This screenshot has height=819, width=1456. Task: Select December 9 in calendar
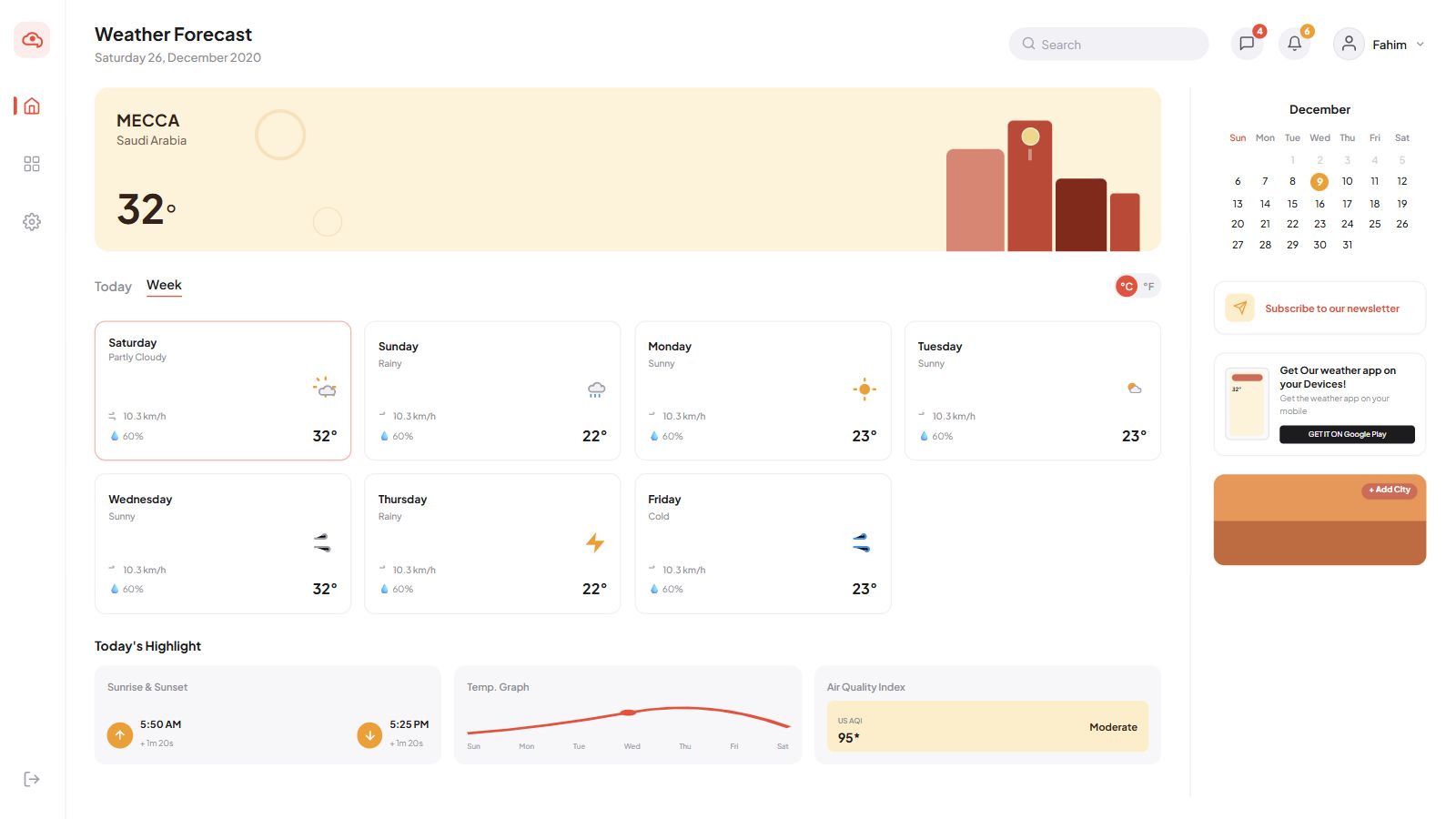click(1319, 182)
